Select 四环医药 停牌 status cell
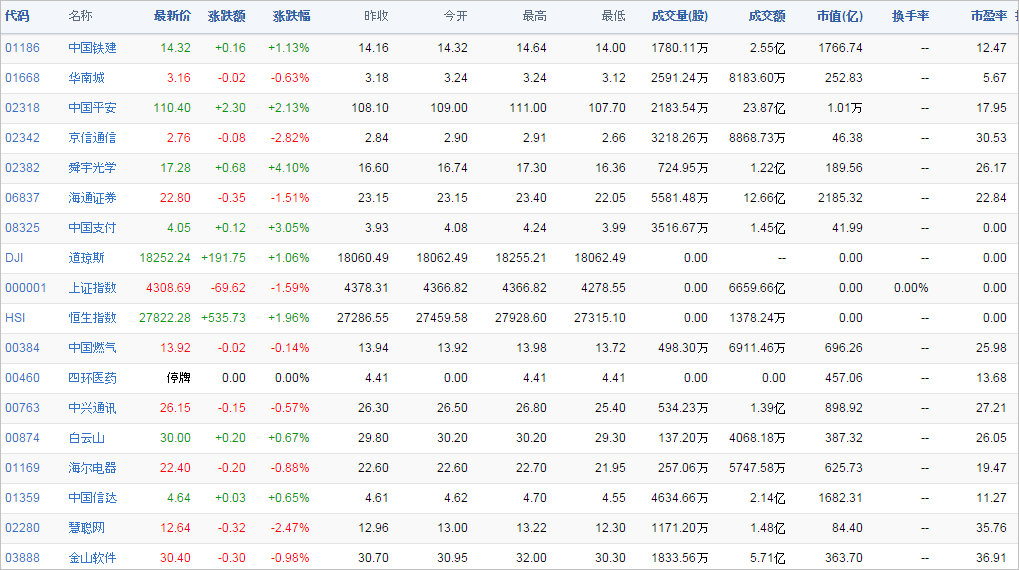 [179, 378]
